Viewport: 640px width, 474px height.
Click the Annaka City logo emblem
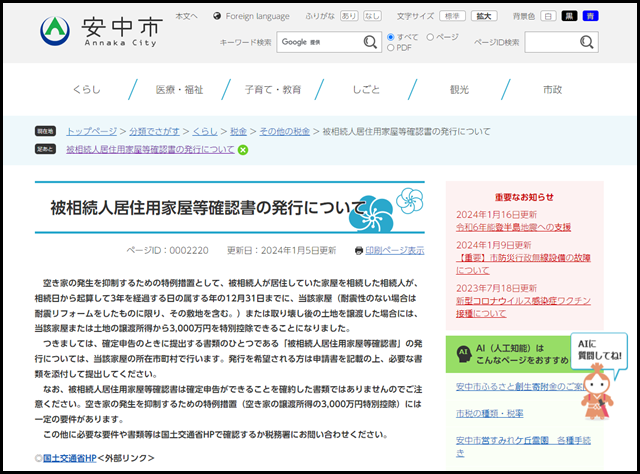tap(55, 31)
